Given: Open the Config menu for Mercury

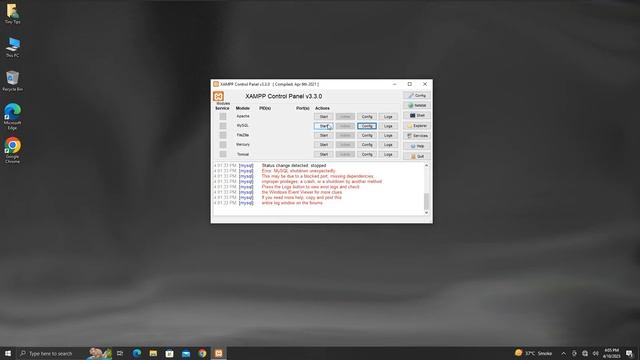Looking at the screenshot, I should pyautogui.click(x=367, y=144).
